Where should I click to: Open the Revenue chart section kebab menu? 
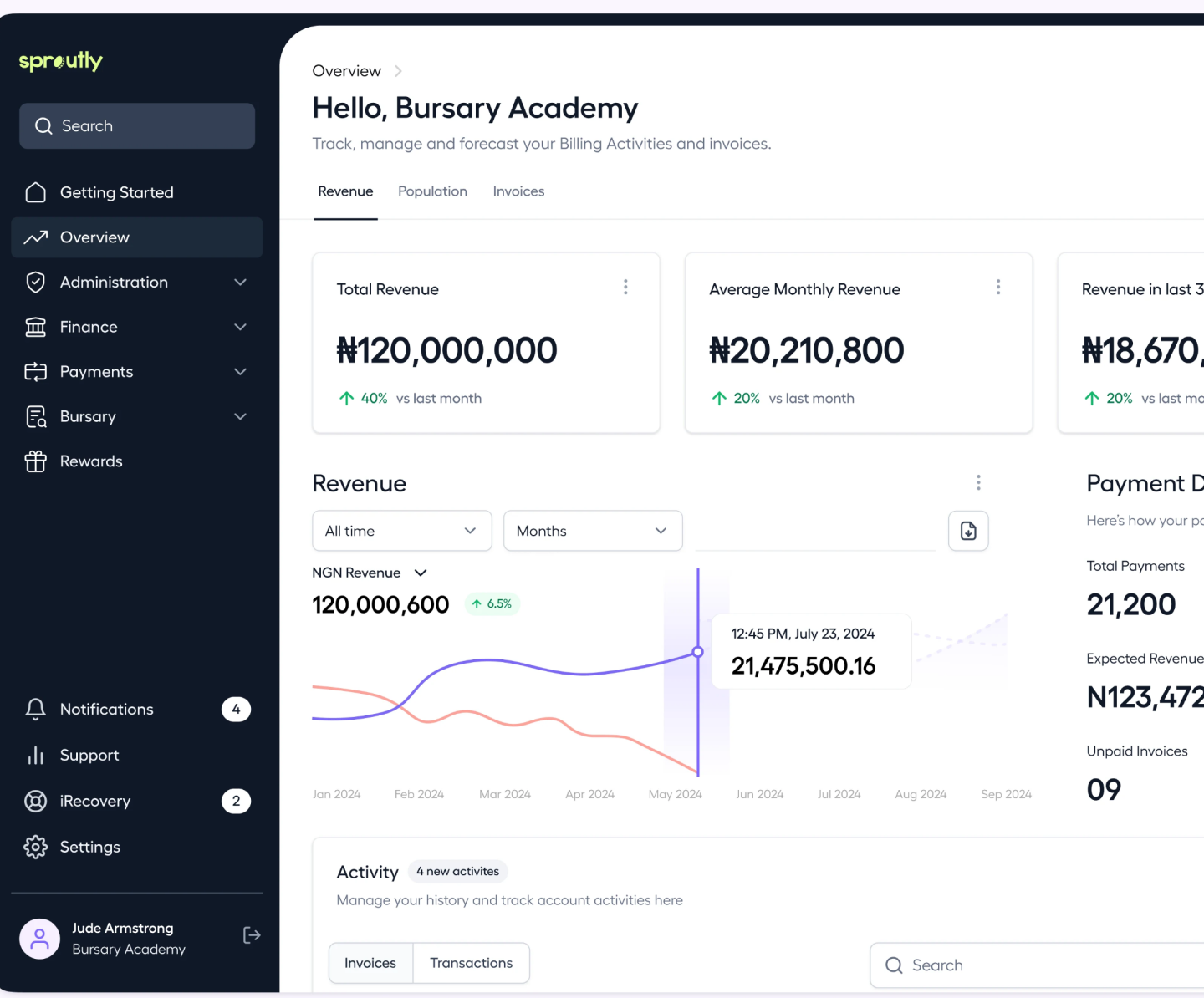click(x=978, y=482)
